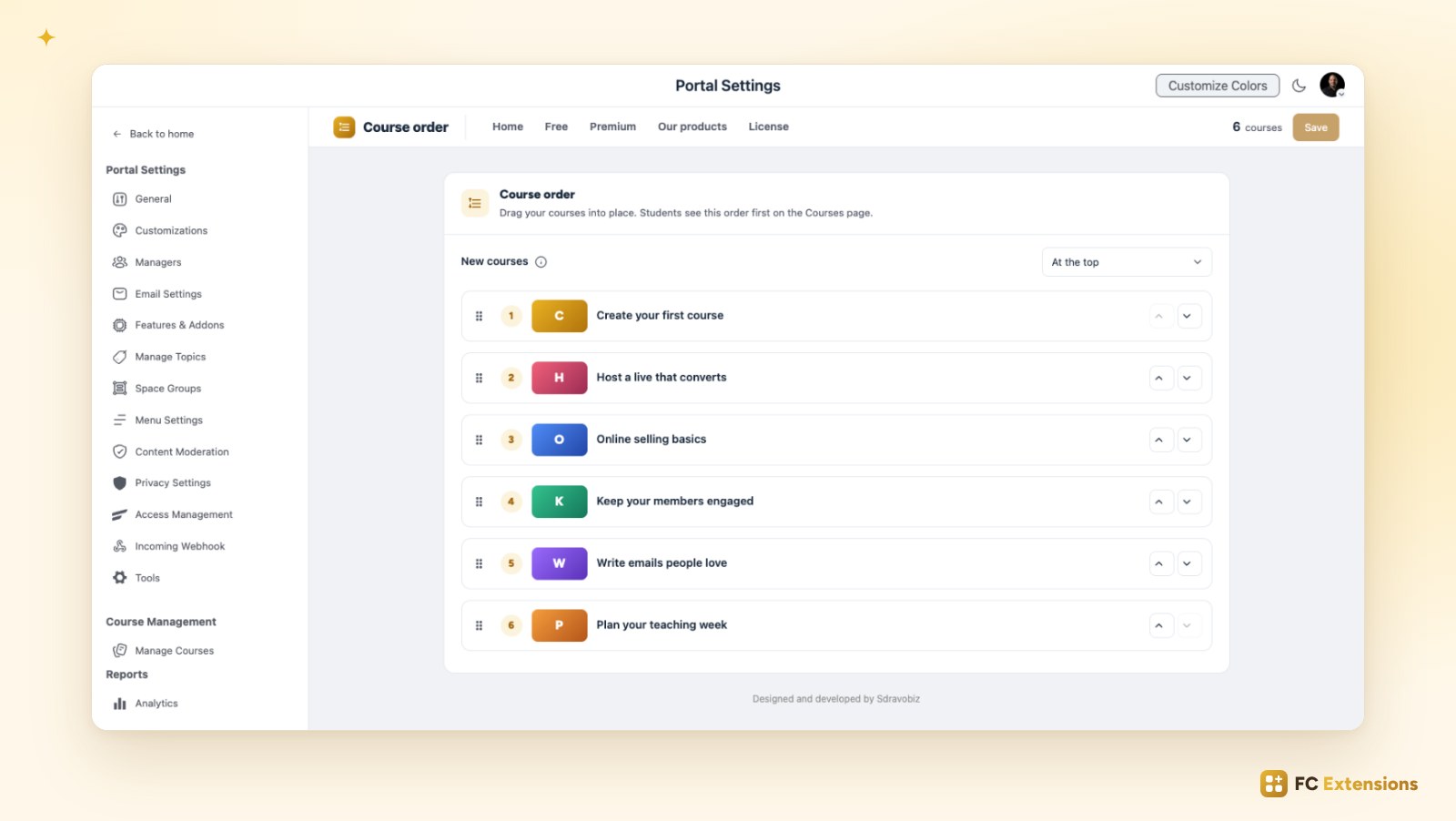Screen dimensions: 1456x821
Task: Open Manage Courses in sidebar
Action: tap(164, 651)
